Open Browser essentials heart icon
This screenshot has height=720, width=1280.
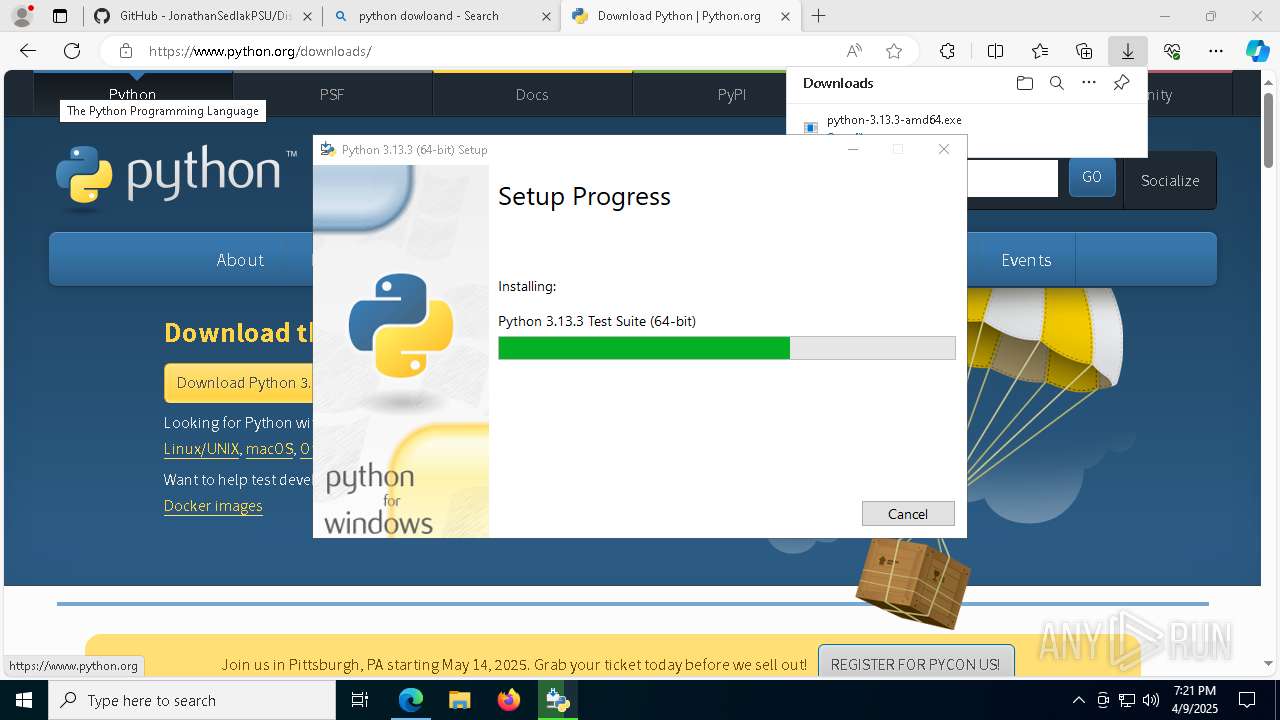pos(1172,51)
